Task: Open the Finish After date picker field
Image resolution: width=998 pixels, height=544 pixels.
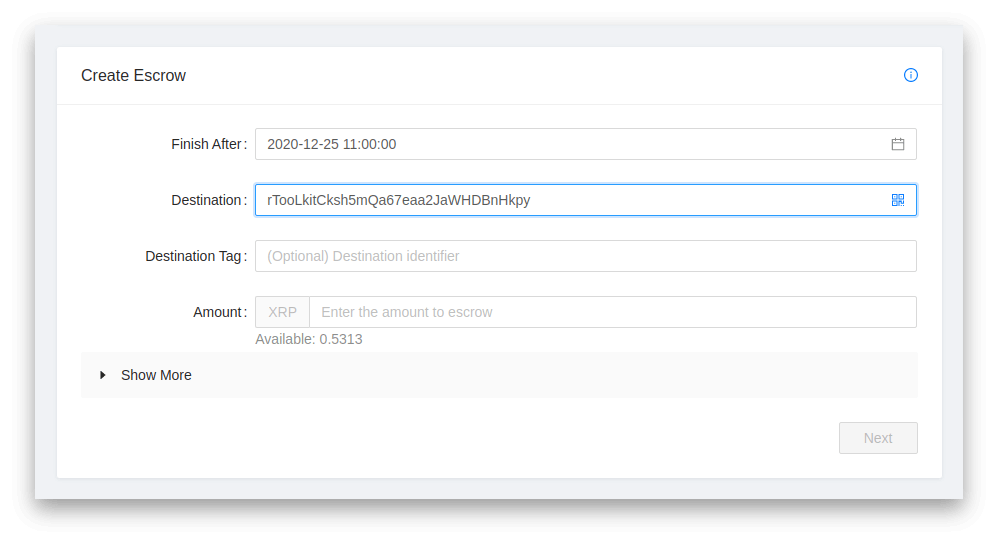Action: click(586, 144)
